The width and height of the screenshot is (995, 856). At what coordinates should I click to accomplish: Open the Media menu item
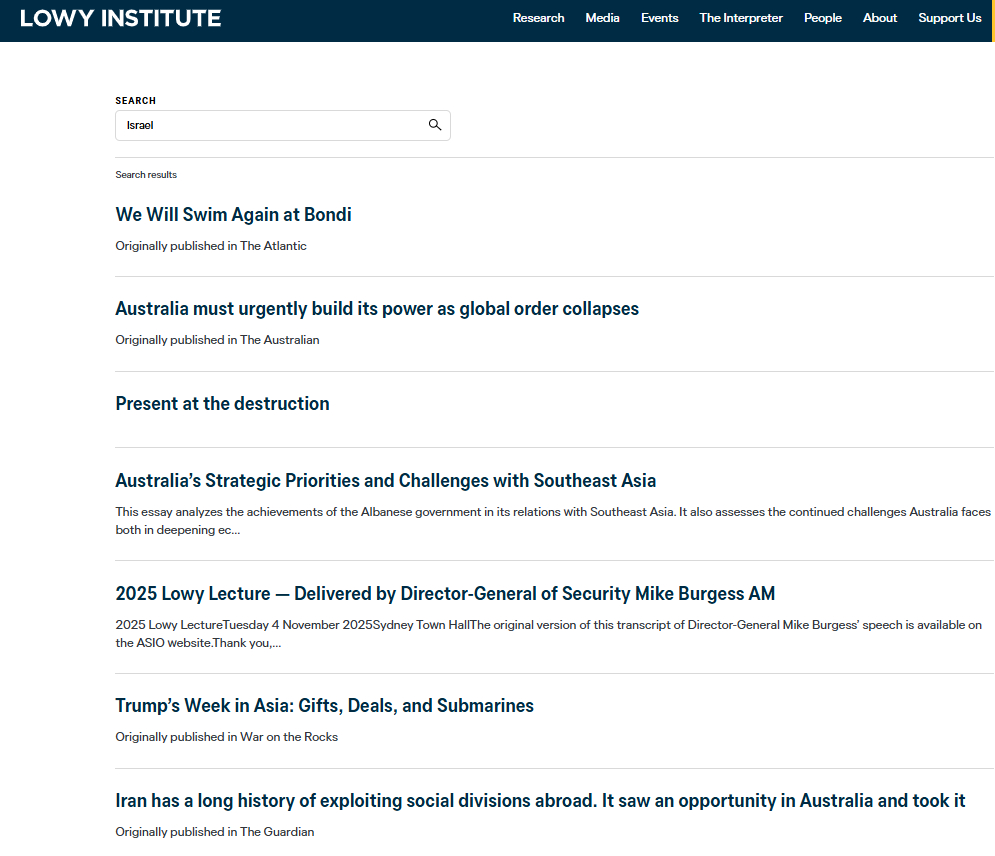602,18
